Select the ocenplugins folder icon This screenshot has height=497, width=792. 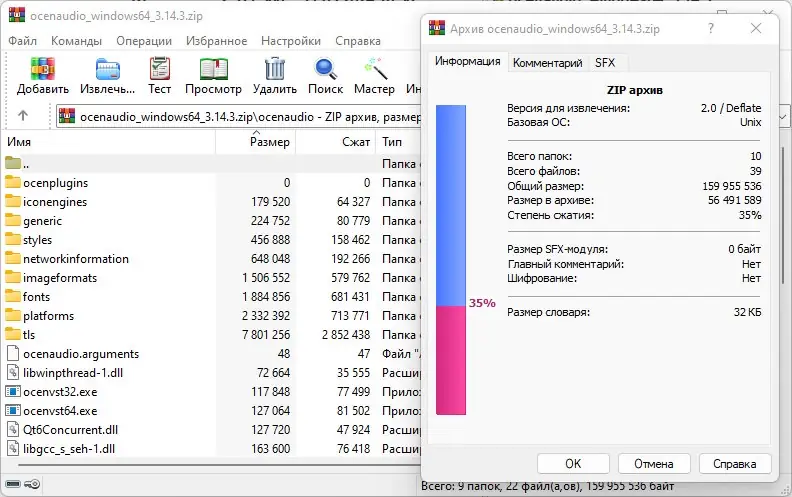pyautogui.click(x=13, y=182)
